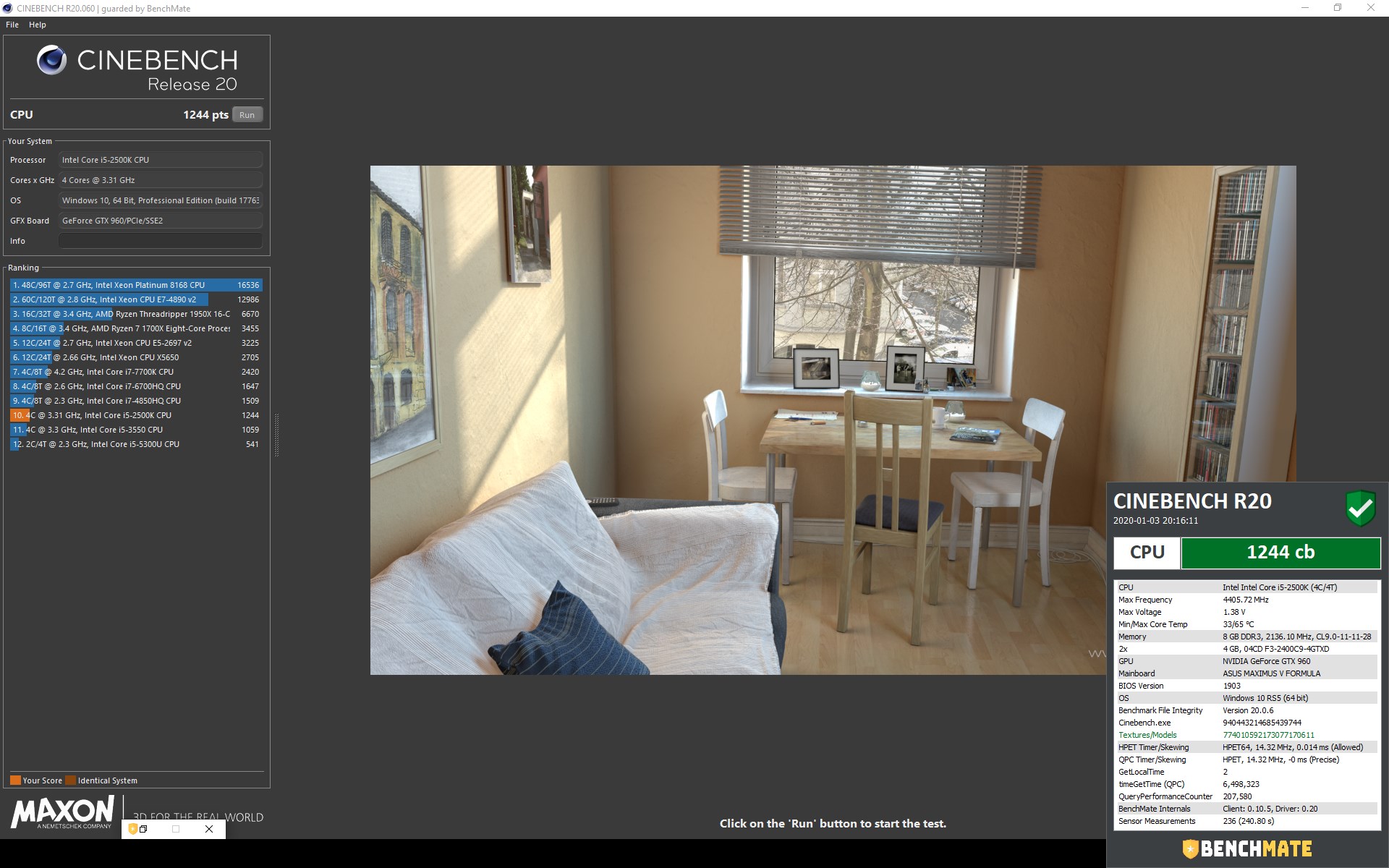The width and height of the screenshot is (1389, 868).
Task: Click the MAXON company logo
Action: (x=62, y=812)
